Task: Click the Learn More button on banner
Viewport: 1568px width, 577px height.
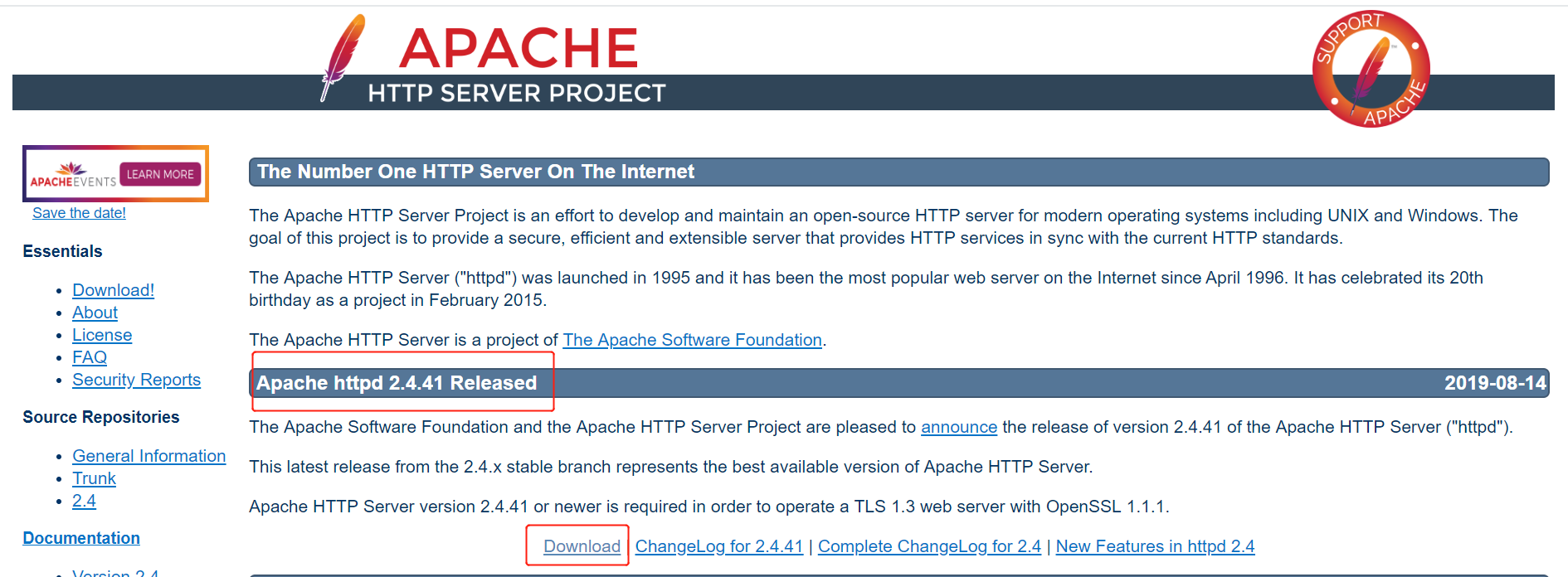Action: pyautogui.click(x=160, y=174)
